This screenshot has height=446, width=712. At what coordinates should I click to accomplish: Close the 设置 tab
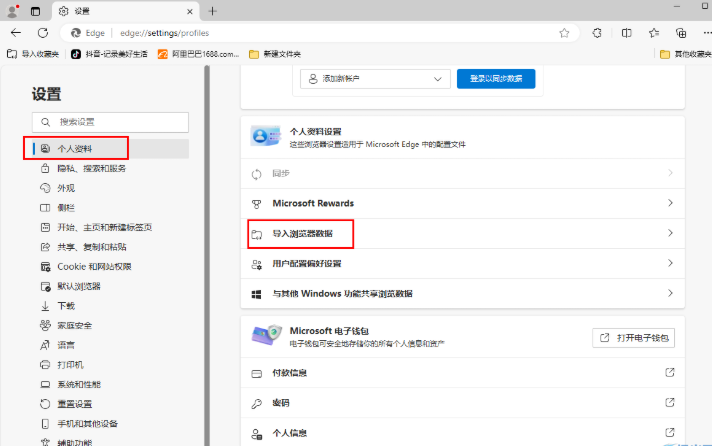[x=190, y=11]
